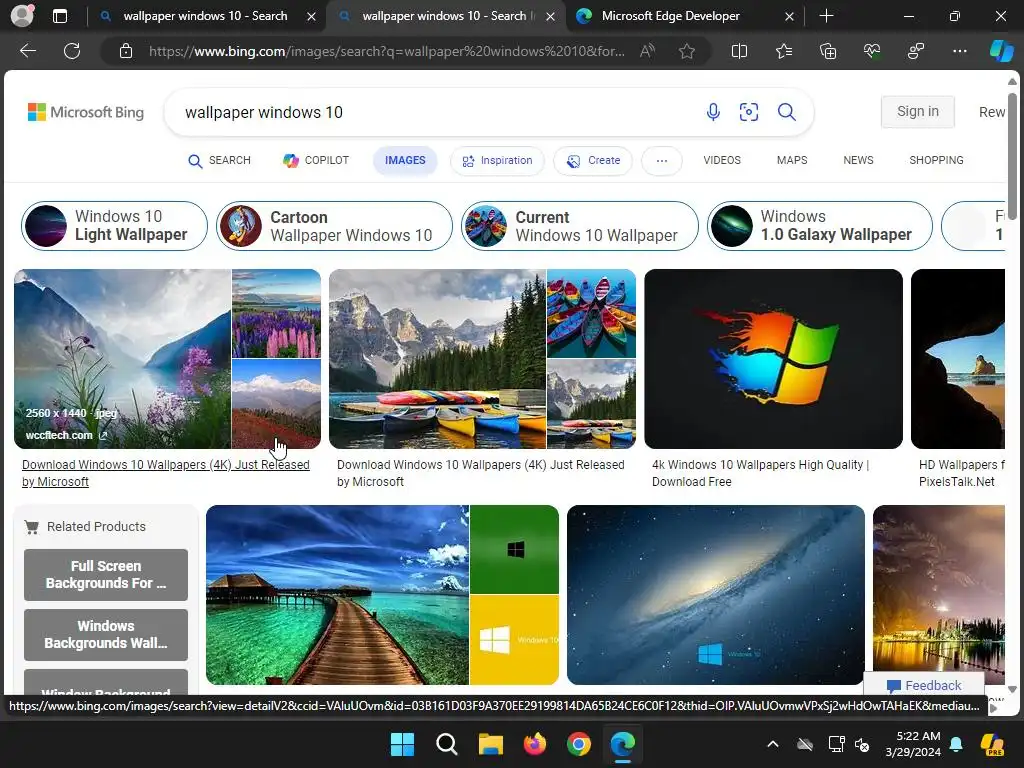The height and width of the screenshot is (768, 1024).
Task: Open a new browser tab with plus
Action: (x=826, y=16)
